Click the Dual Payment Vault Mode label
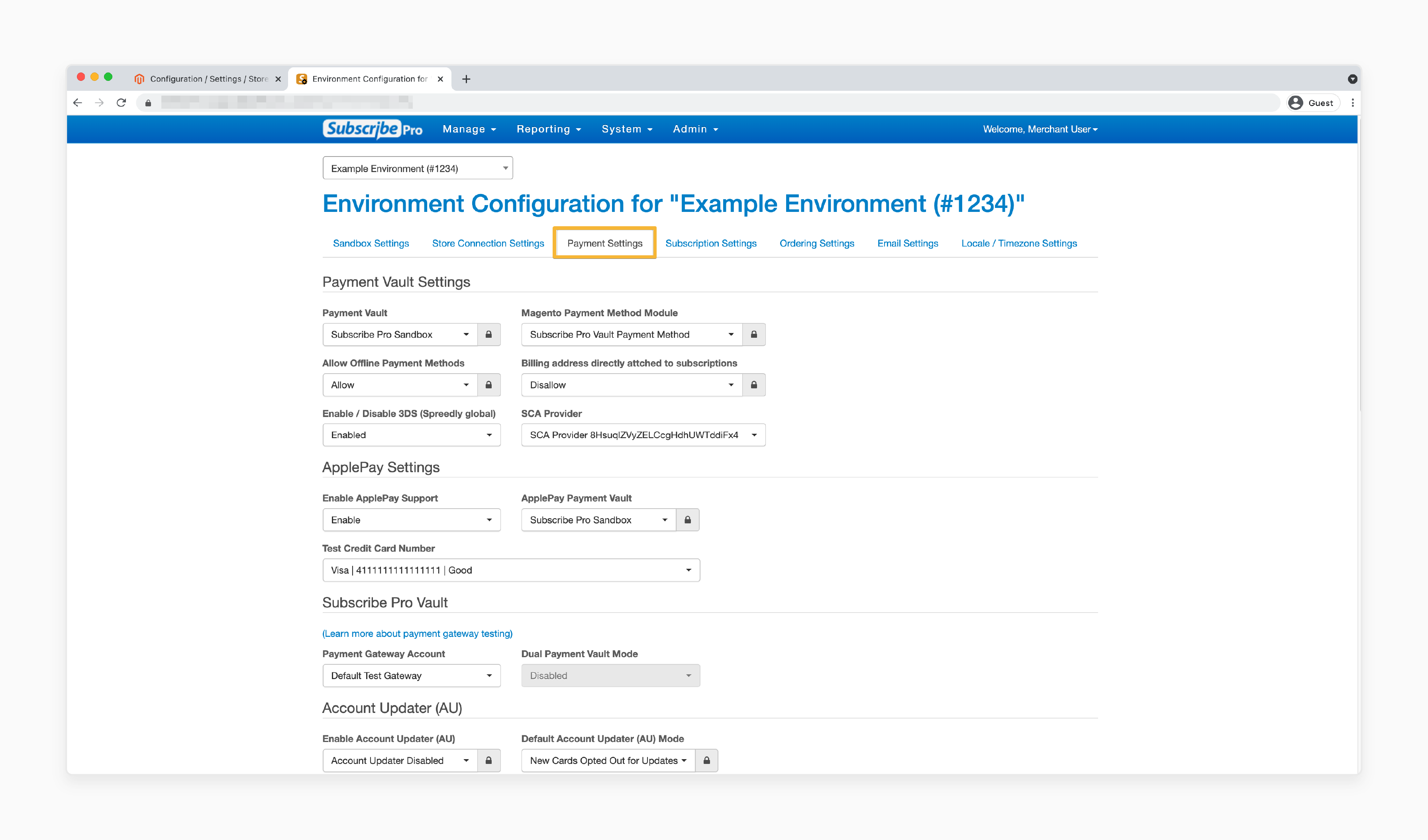1428x840 pixels. click(579, 654)
